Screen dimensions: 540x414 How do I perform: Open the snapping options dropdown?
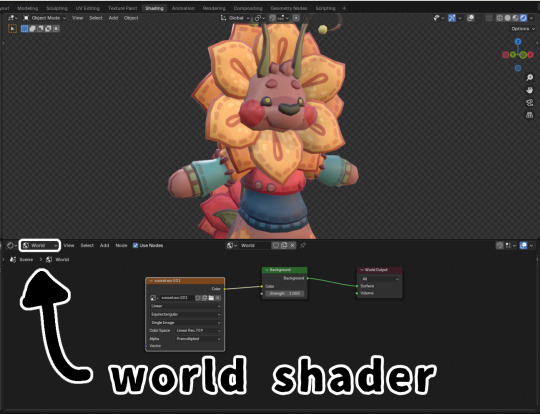[282, 18]
